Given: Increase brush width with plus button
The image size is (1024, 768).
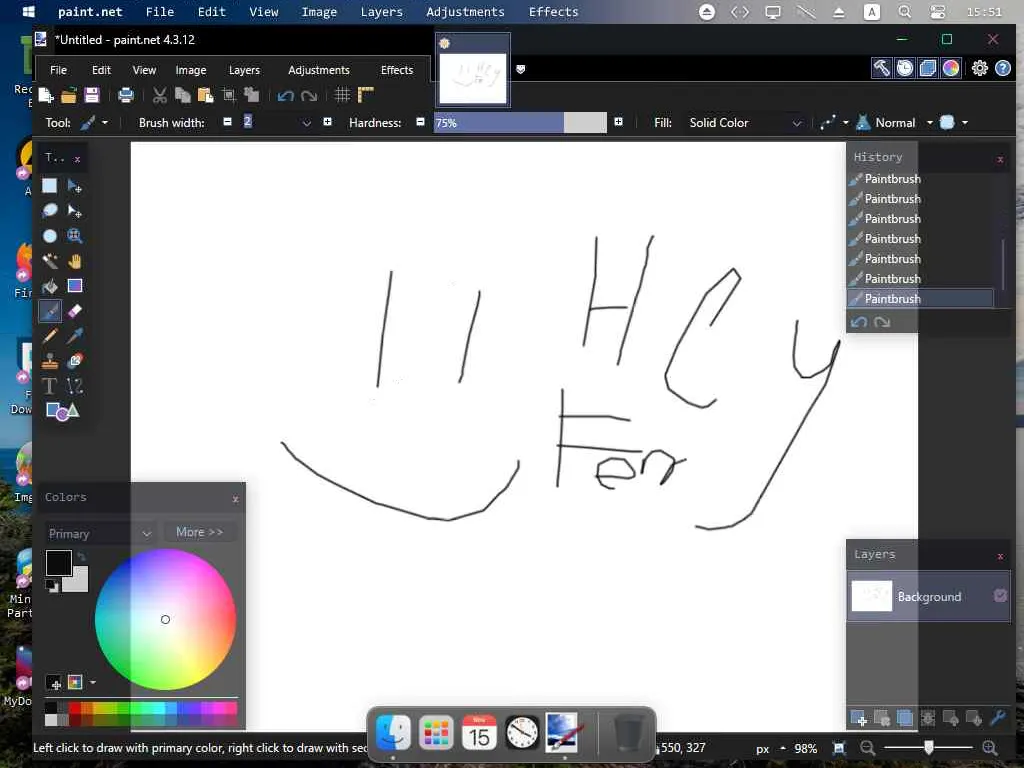Looking at the screenshot, I should (327, 121).
